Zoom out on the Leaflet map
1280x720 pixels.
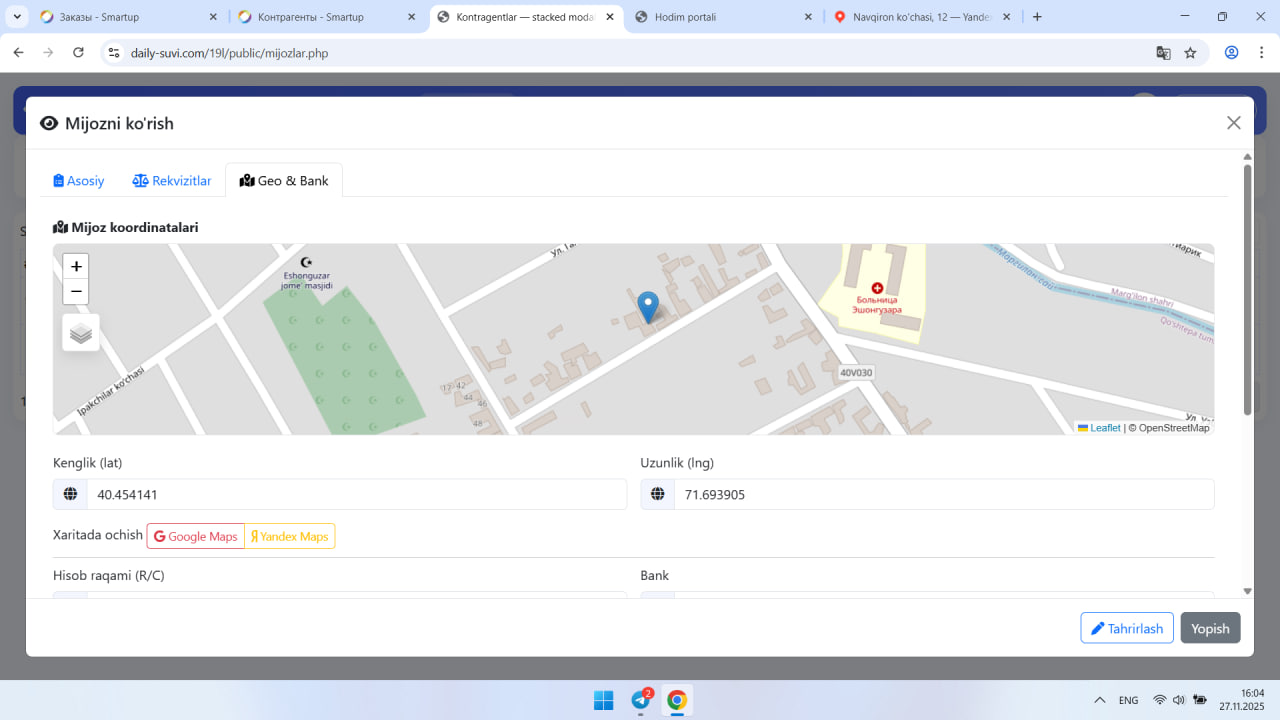point(76,292)
